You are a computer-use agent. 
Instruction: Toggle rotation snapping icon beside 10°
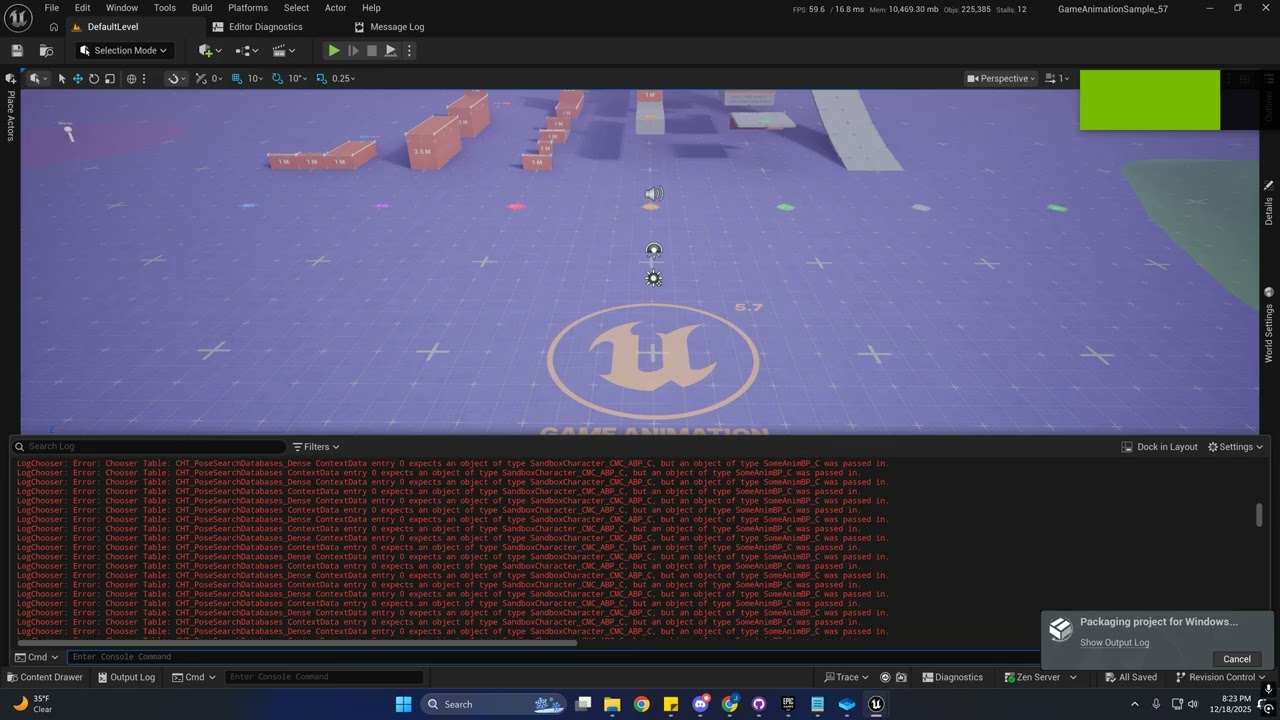click(278, 78)
